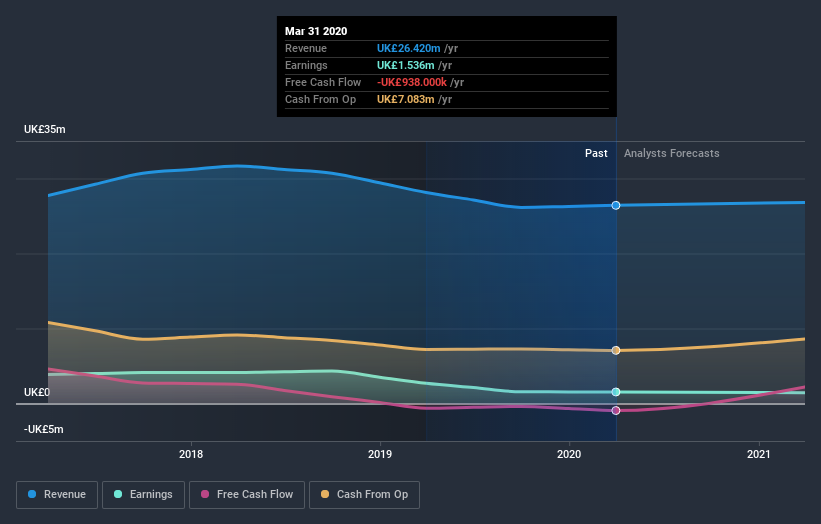Click the orange Cash From Op legend dot

point(325,494)
